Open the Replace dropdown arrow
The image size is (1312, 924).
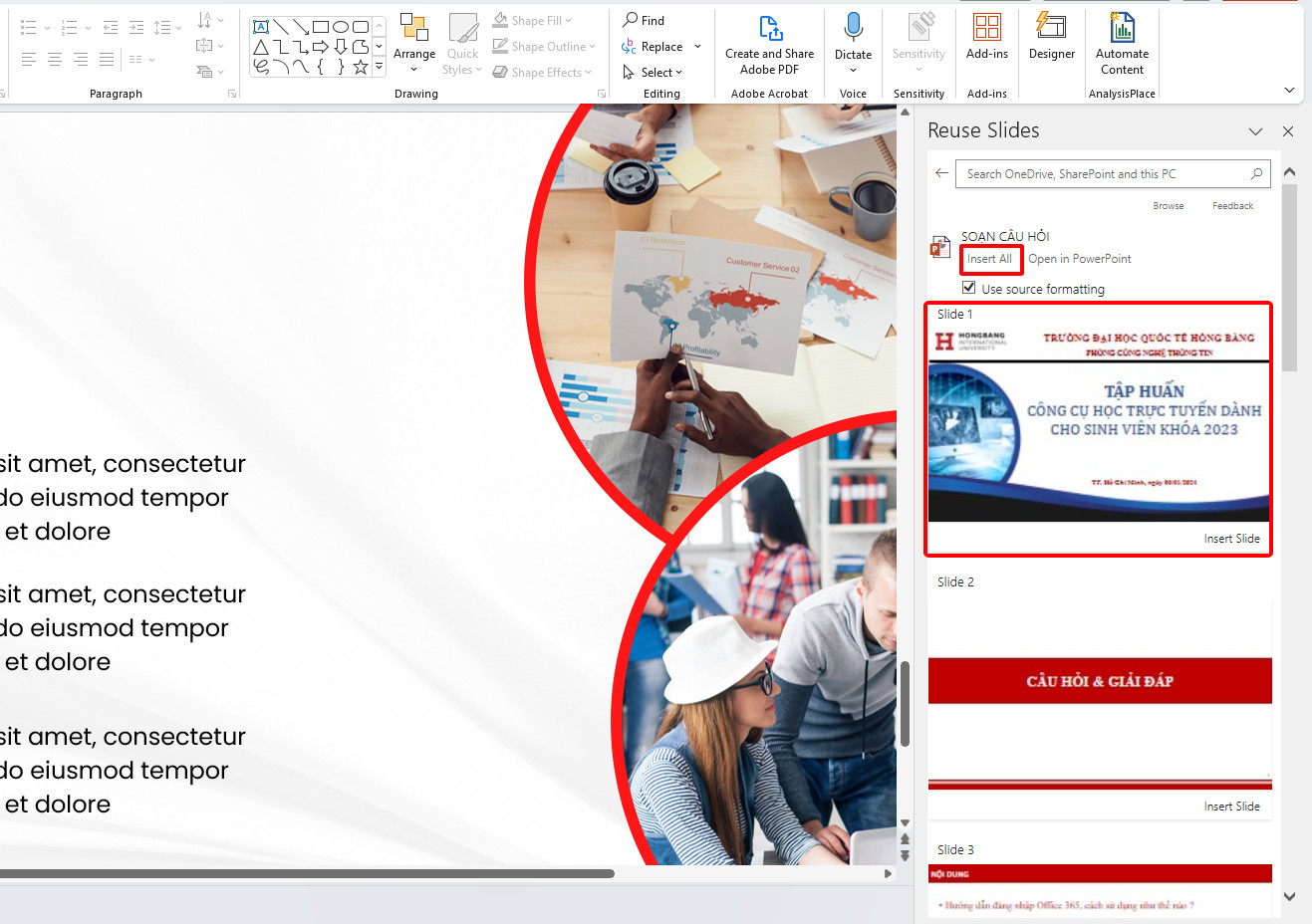pos(697,47)
